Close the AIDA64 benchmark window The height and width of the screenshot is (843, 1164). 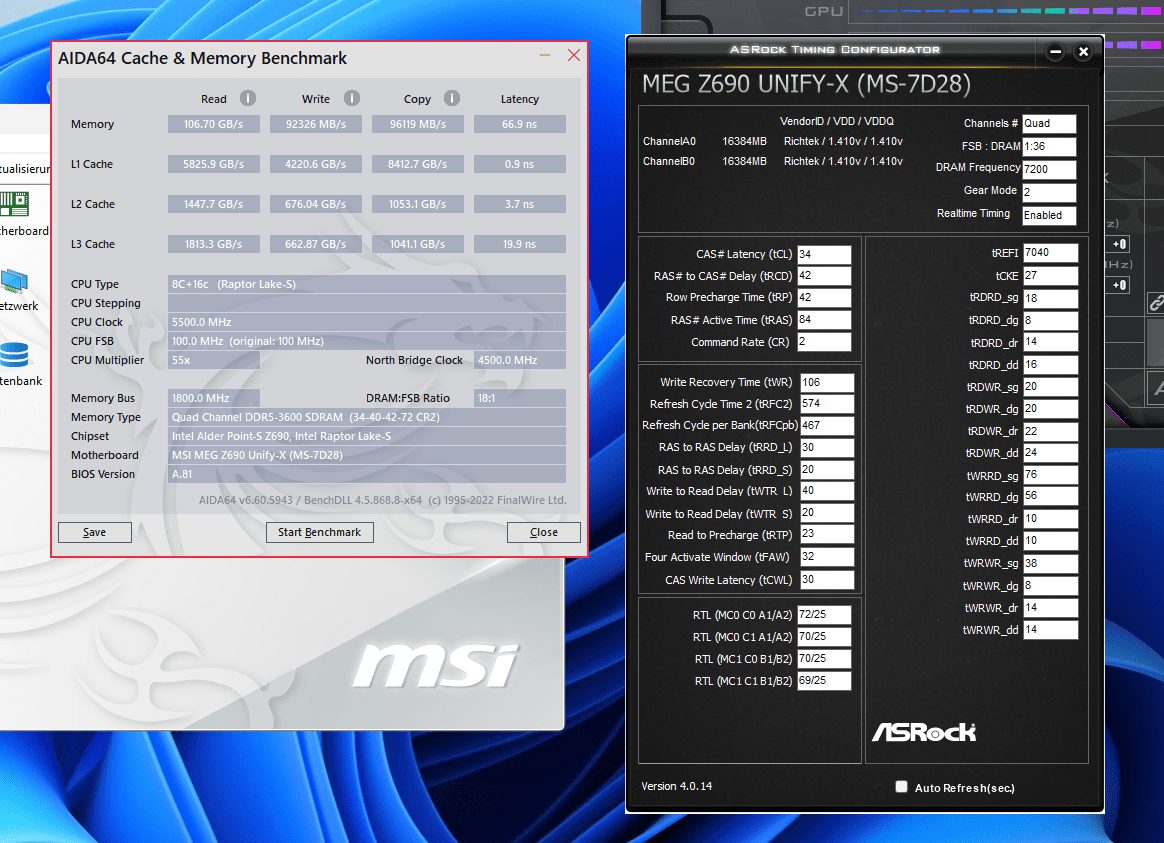point(574,56)
